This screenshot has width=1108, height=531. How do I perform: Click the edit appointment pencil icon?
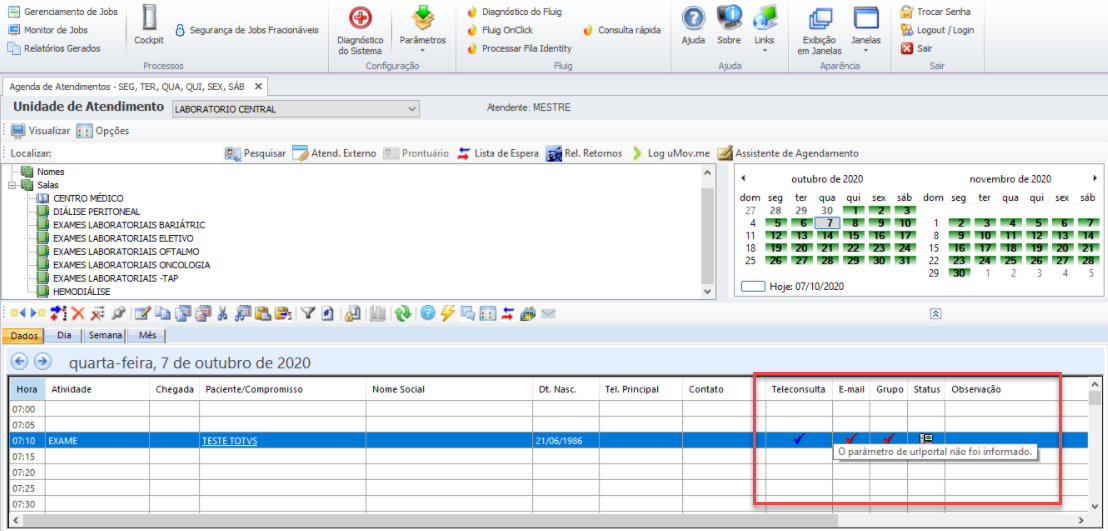[142, 313]
